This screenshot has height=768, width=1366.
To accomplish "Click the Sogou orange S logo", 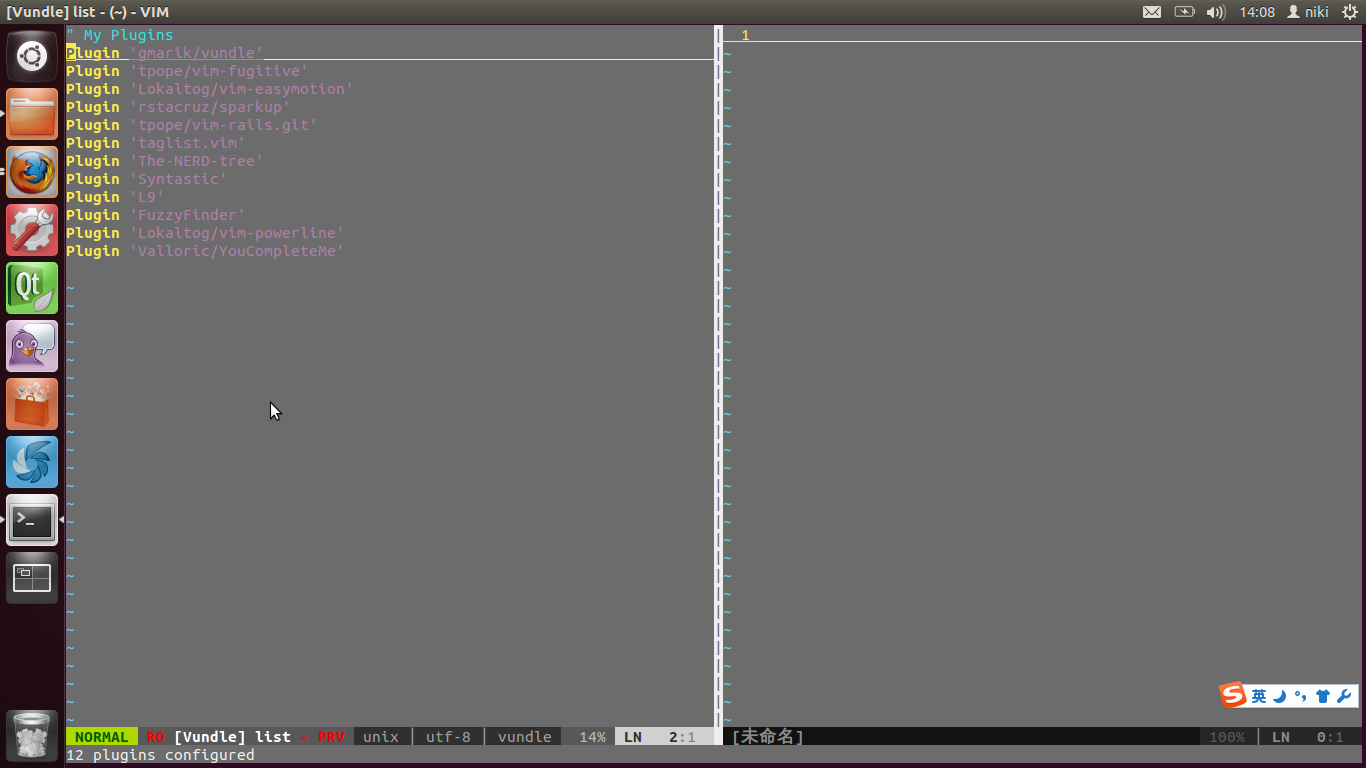I will (1233, 695).
